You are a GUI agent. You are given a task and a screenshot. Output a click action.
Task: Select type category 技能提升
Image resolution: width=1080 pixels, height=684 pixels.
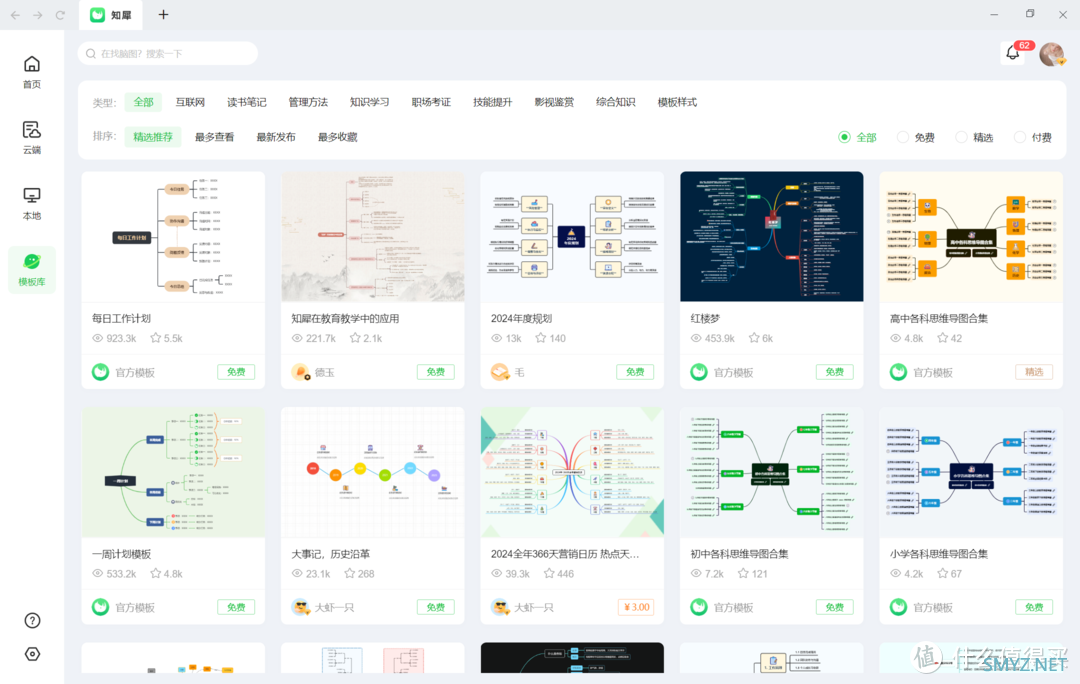(x=492, y=102)
